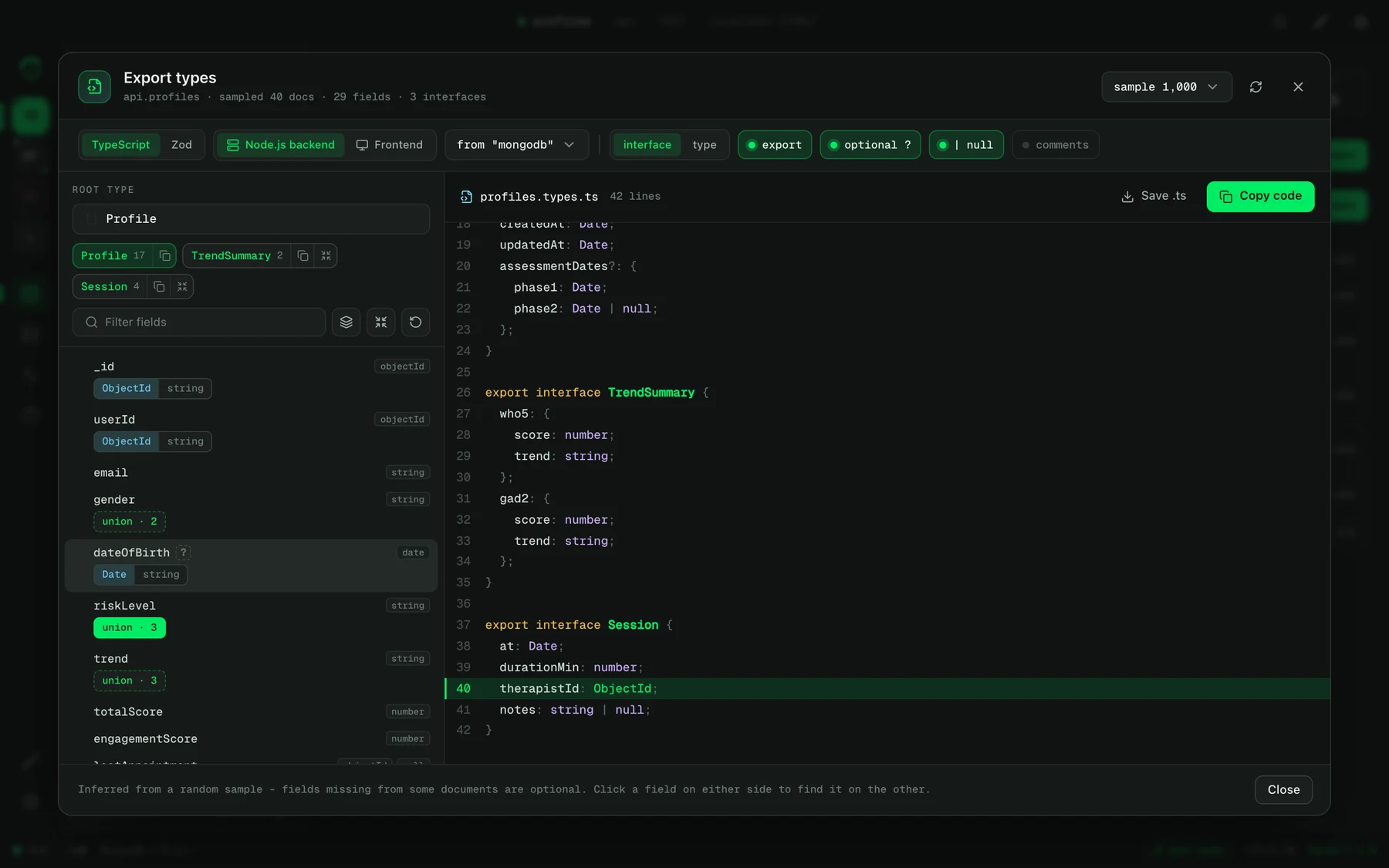The image size is (1389, 868).
Task: Copy the Session interface
Action: coord(159,286)
